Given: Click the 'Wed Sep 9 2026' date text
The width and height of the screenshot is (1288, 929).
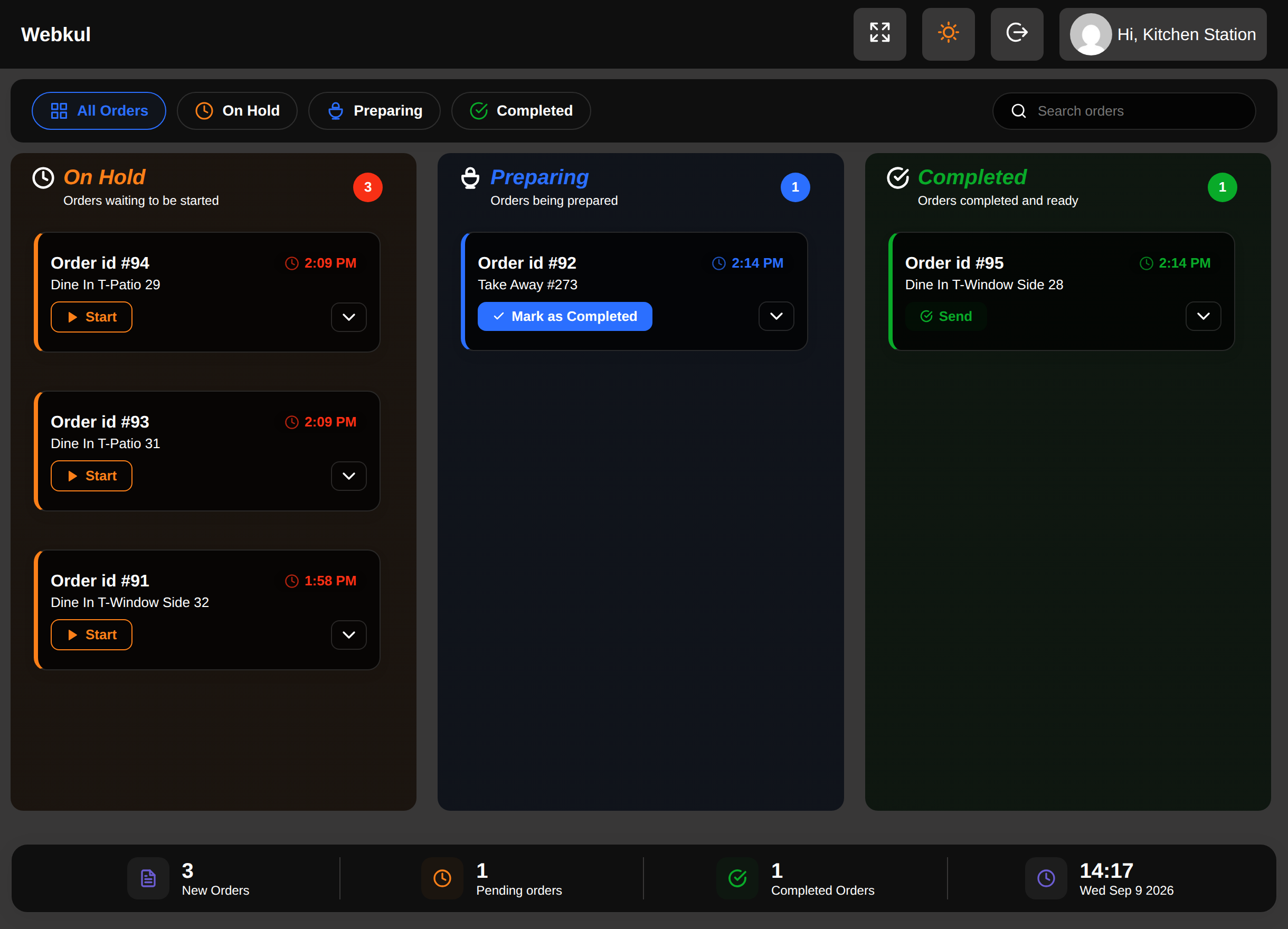Looking at the screenshot, I should pos(1126,890).
